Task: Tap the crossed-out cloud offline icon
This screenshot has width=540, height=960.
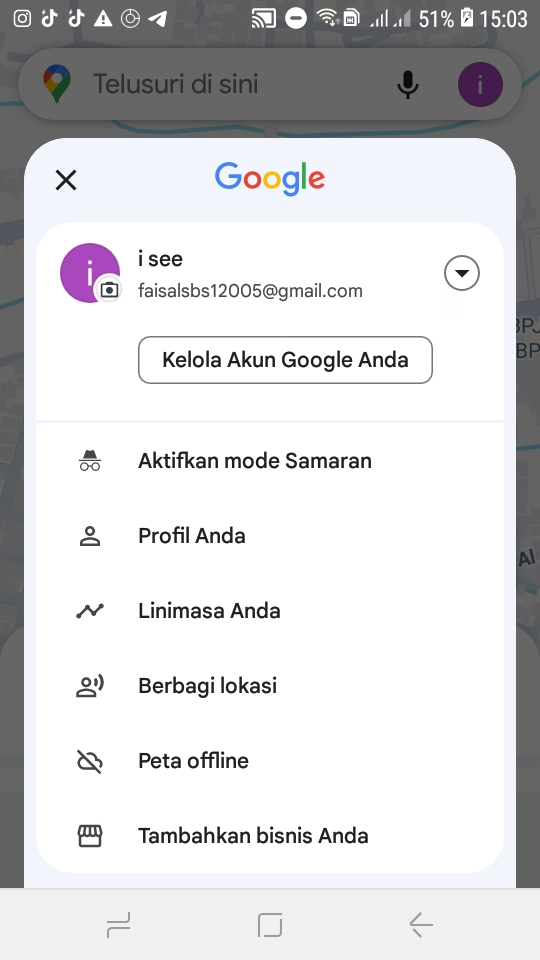Action: pos(90,761)
